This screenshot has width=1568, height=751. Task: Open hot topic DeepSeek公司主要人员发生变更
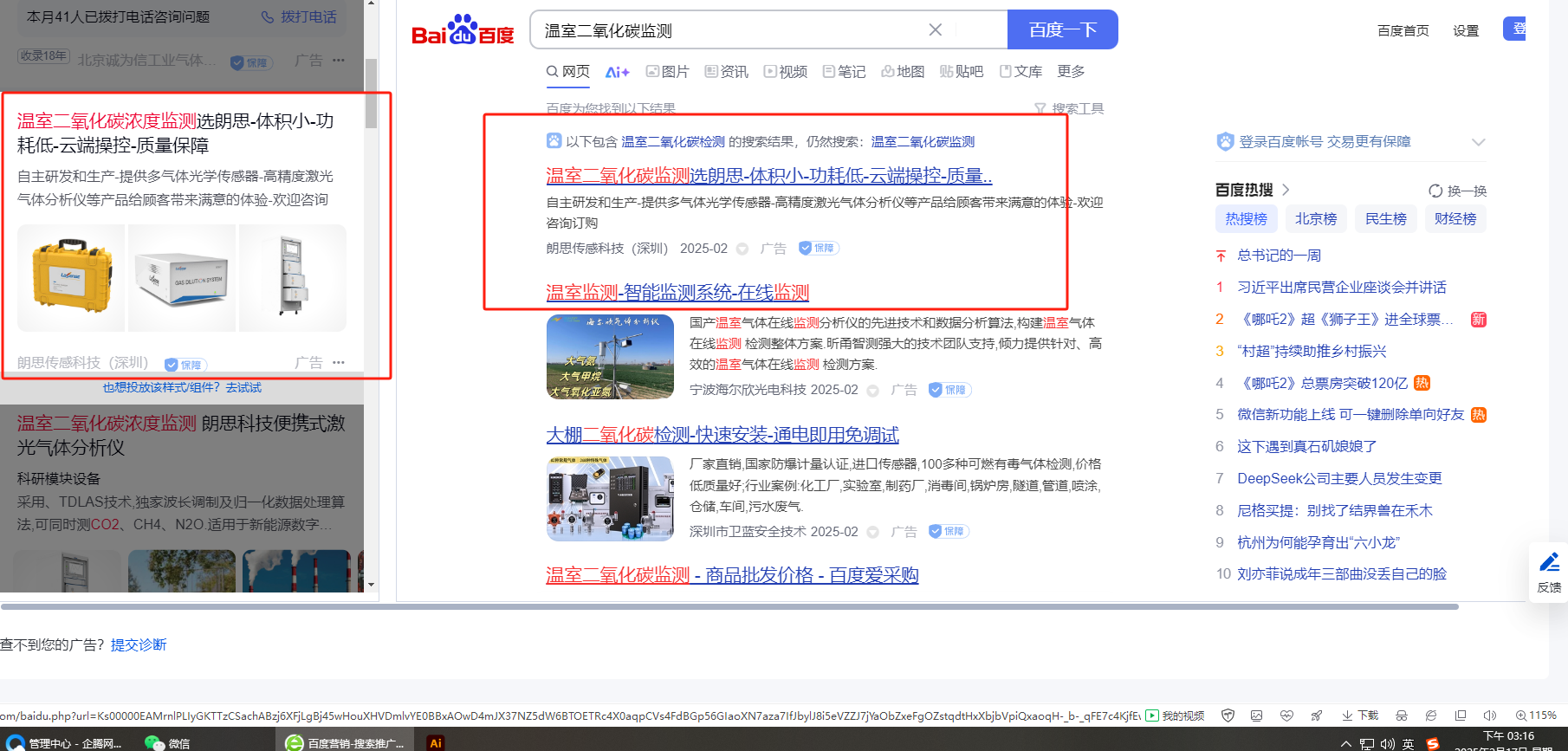click(1339, 478)
